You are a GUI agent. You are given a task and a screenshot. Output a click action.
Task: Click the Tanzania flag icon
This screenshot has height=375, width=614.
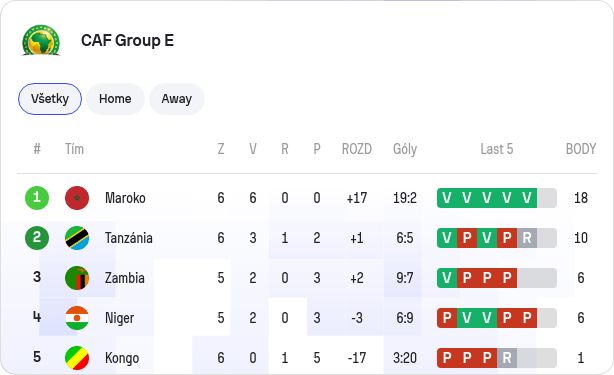(77, 238)
